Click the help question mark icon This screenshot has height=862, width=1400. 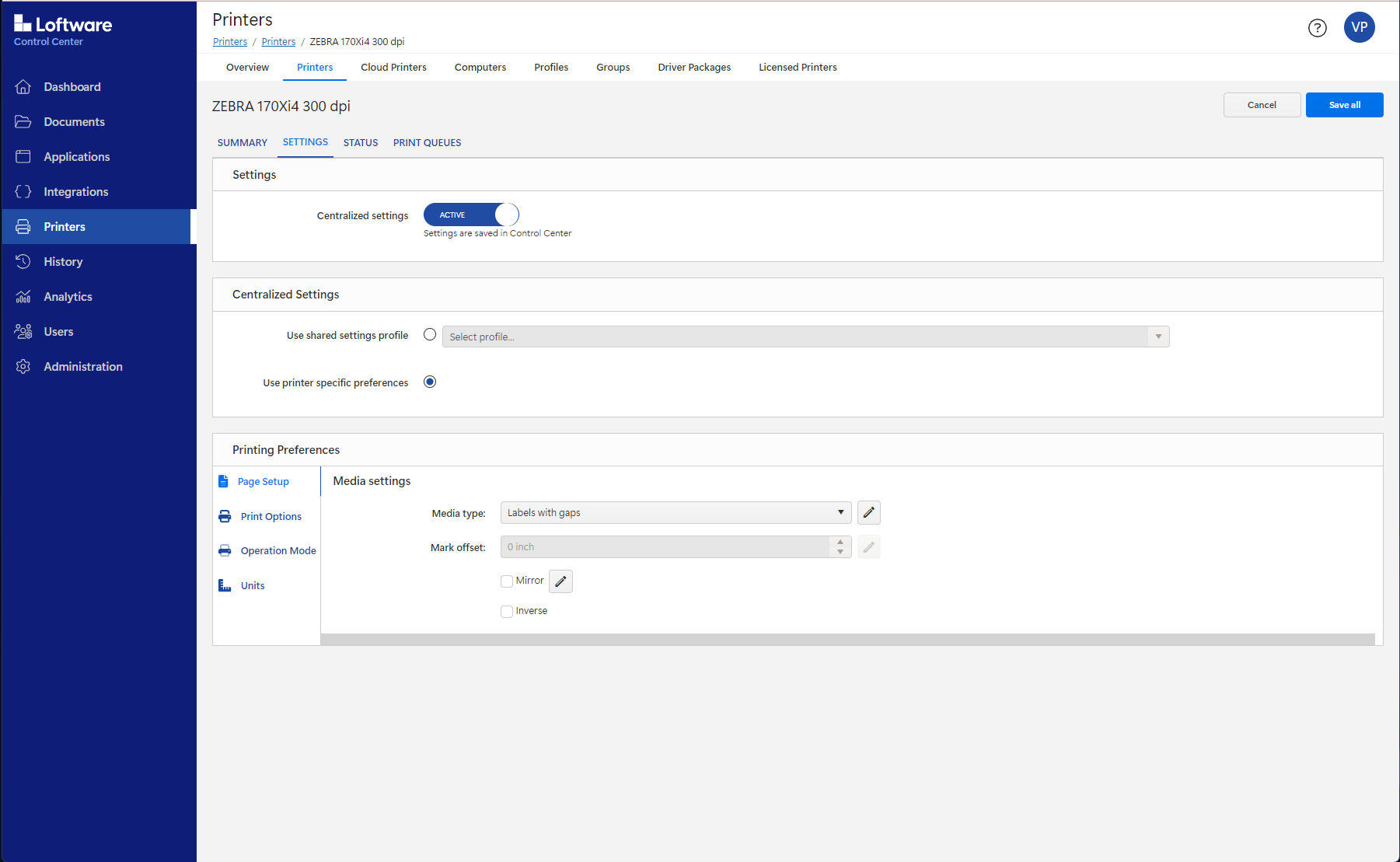pyautogui.click(x=1317, y=28)
